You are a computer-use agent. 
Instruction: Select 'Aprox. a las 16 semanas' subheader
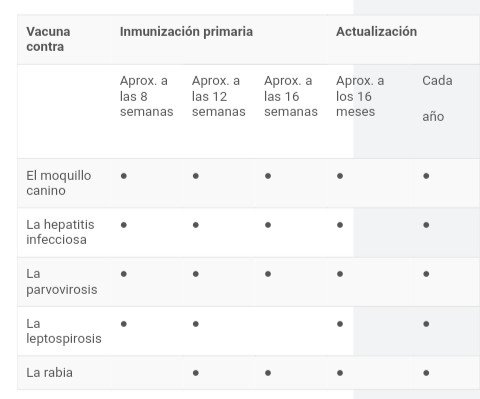291,96
